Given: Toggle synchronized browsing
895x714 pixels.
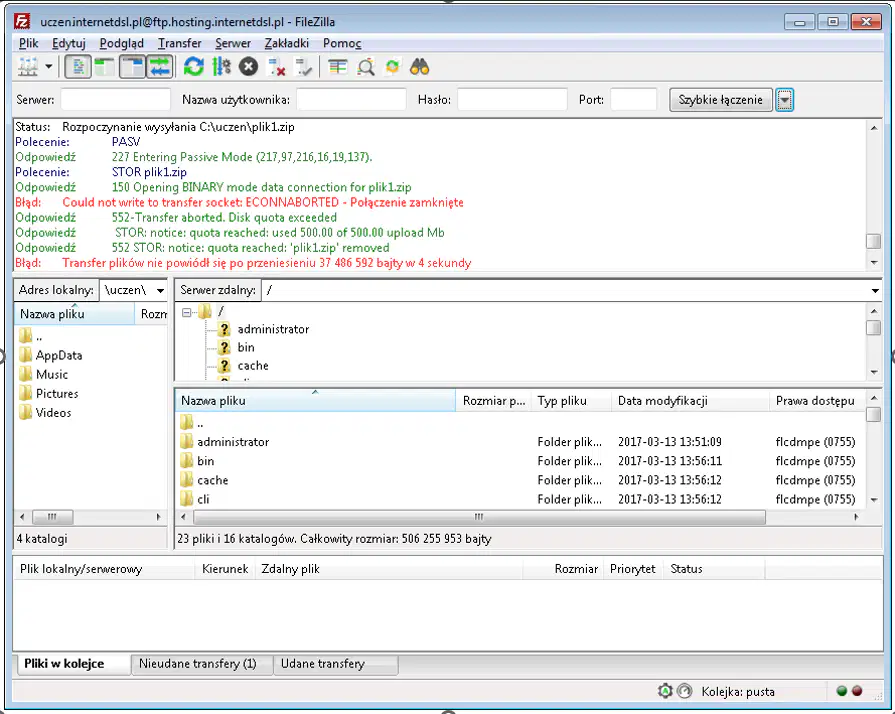Looking at the screenshot, I should (392, 67).
